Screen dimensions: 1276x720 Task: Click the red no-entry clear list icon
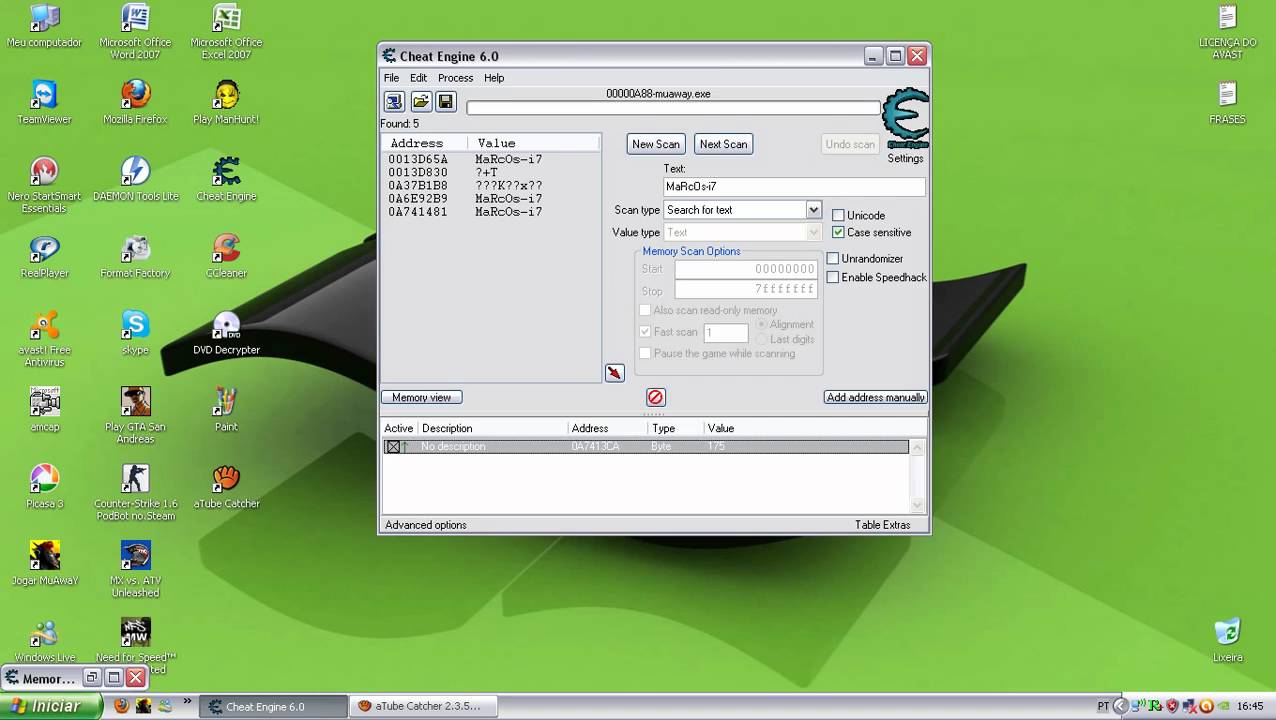tap(655, 397)
